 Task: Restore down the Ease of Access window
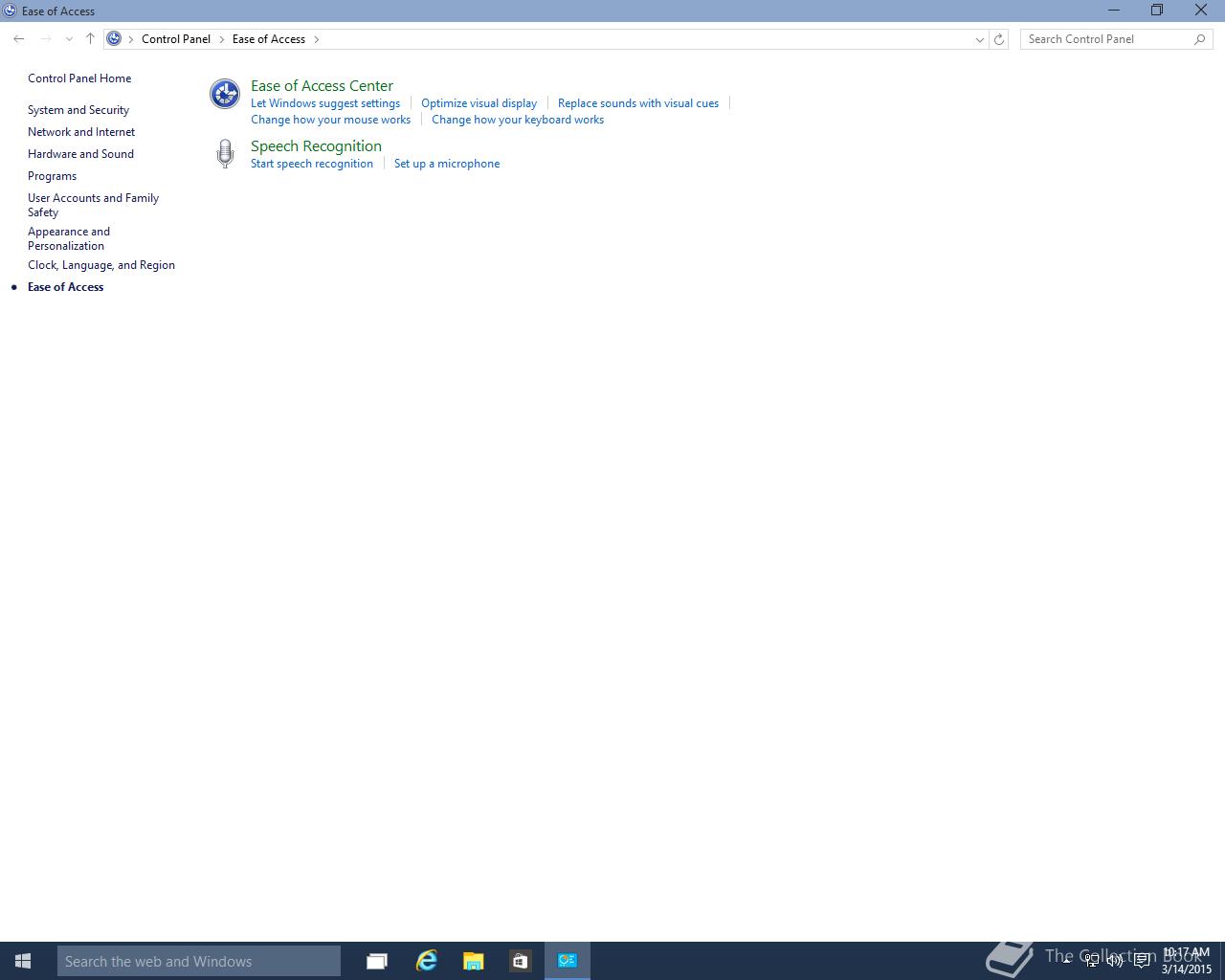[1157, 11]
